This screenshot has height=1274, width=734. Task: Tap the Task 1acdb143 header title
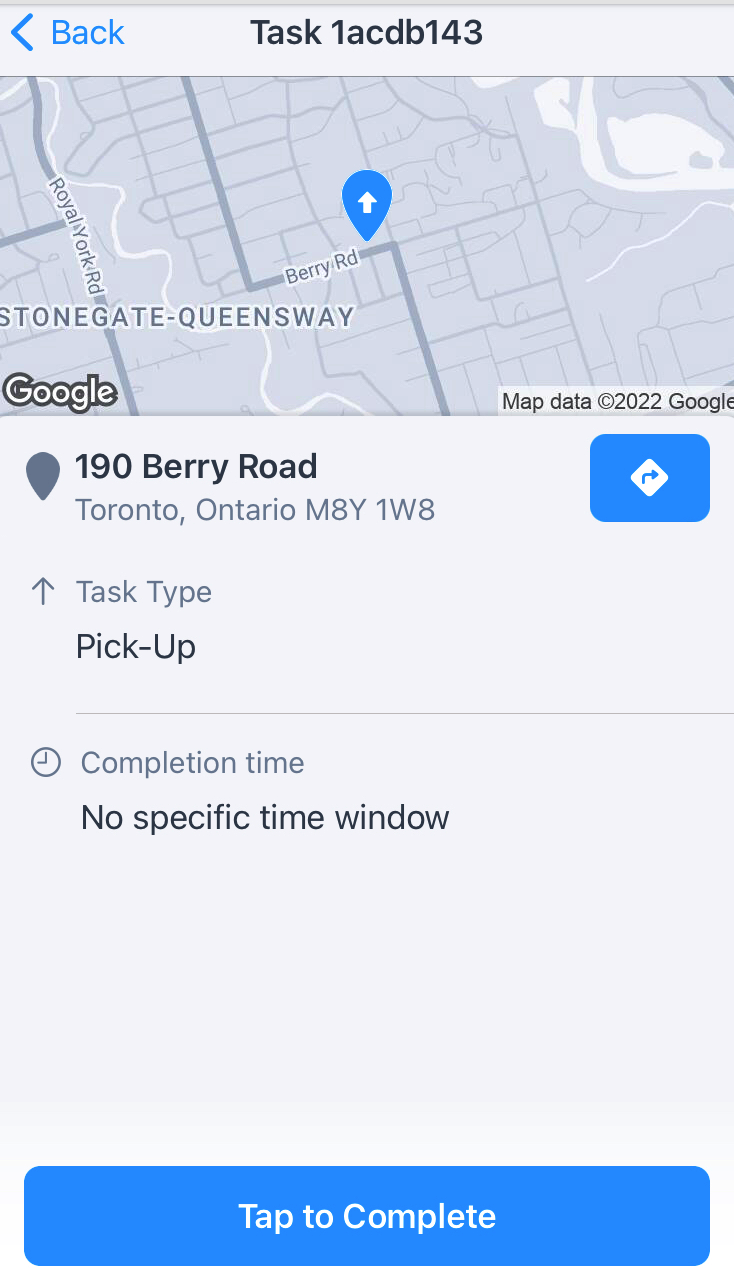point(366,33)
